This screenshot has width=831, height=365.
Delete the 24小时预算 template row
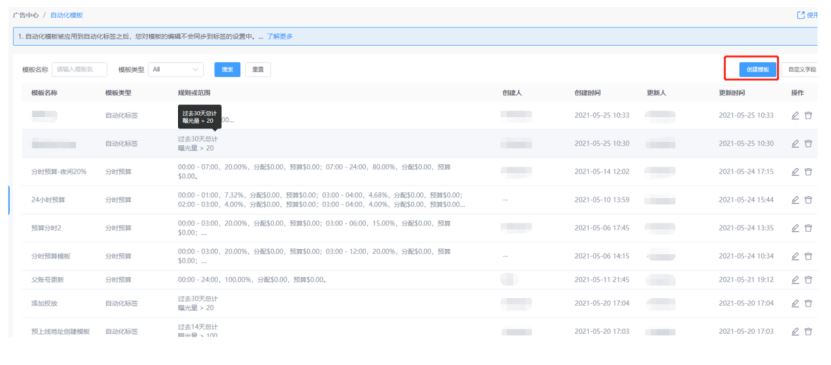(808, 200)
